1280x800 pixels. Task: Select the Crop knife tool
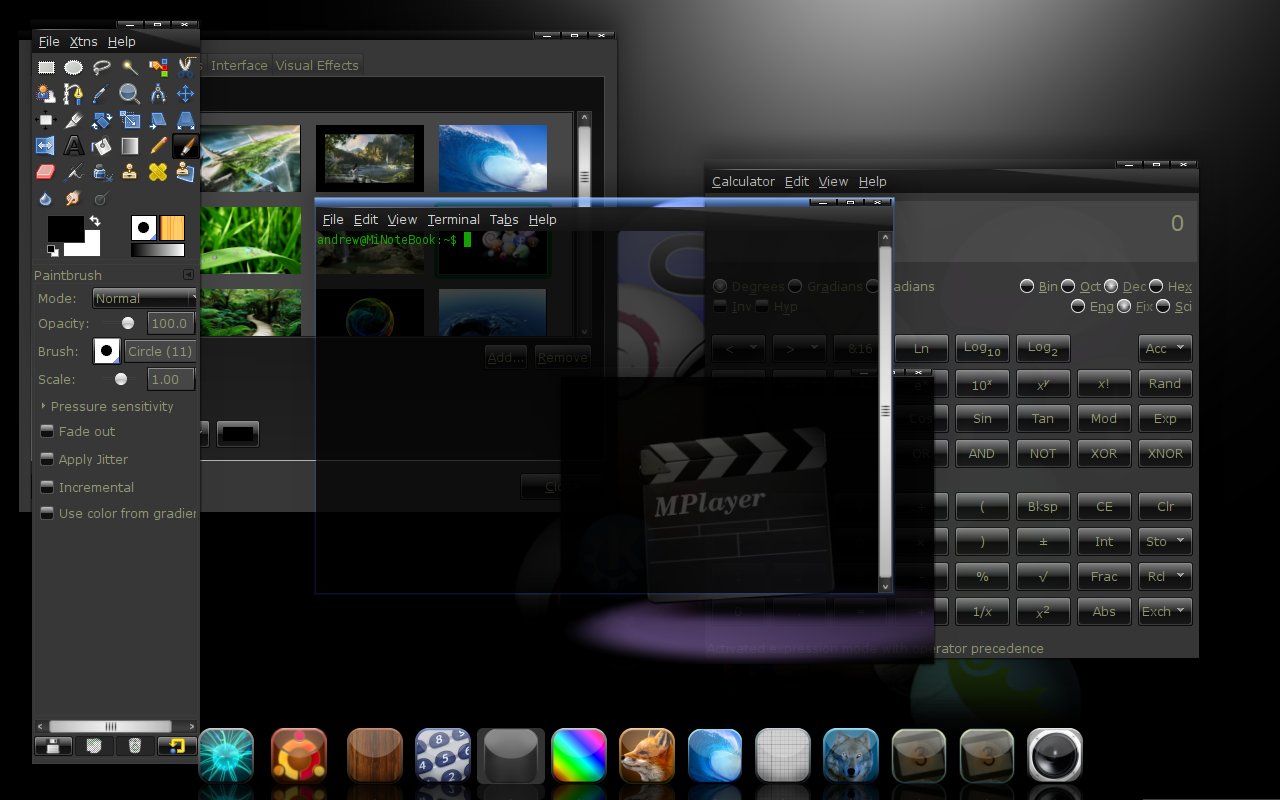tap(74, 120)
